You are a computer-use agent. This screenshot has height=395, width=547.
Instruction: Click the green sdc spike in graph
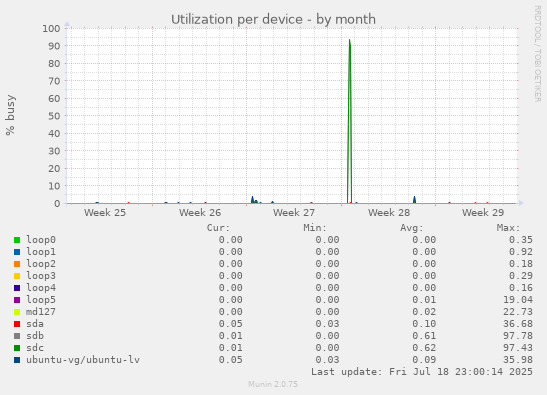pyautogui.click(x=350, y=122)
